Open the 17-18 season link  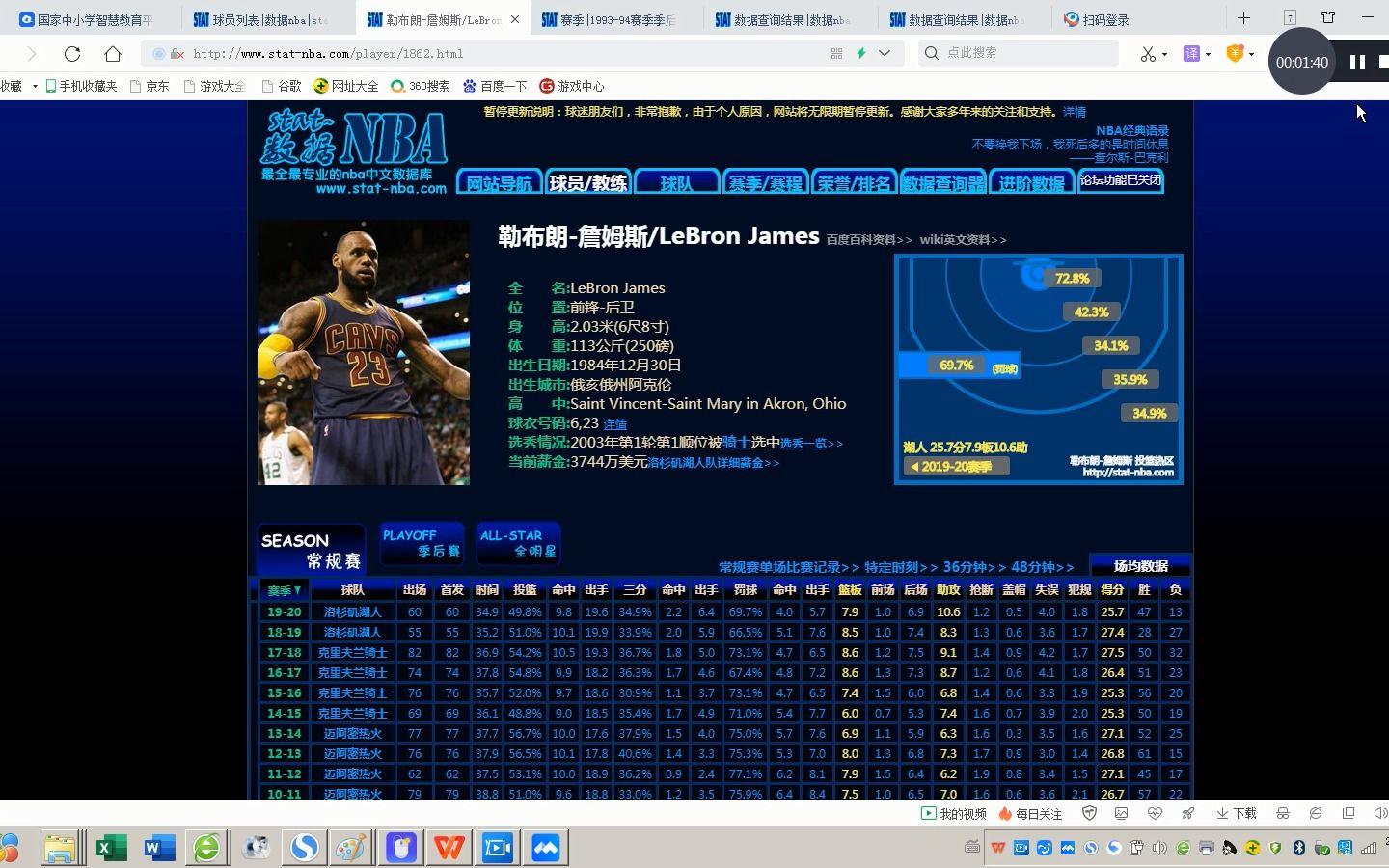[x=284, y=653]
